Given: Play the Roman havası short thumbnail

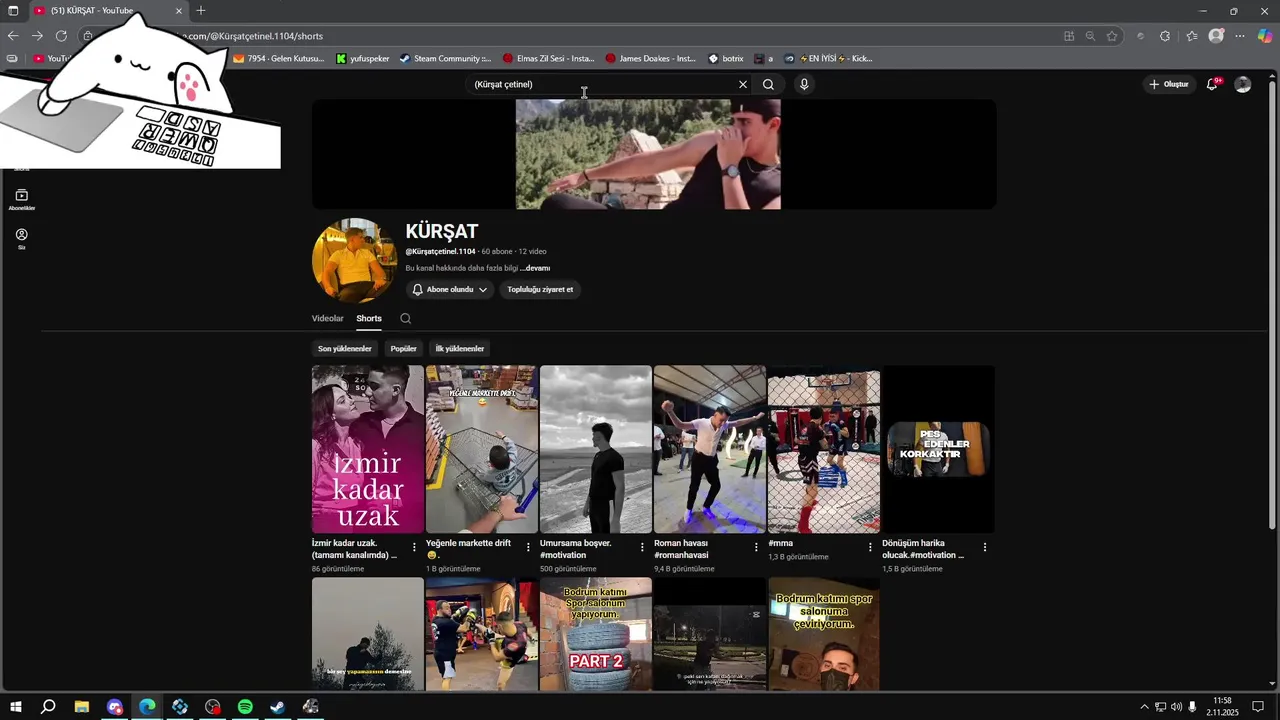Looking at the screenshot, I should coord(710,449).
